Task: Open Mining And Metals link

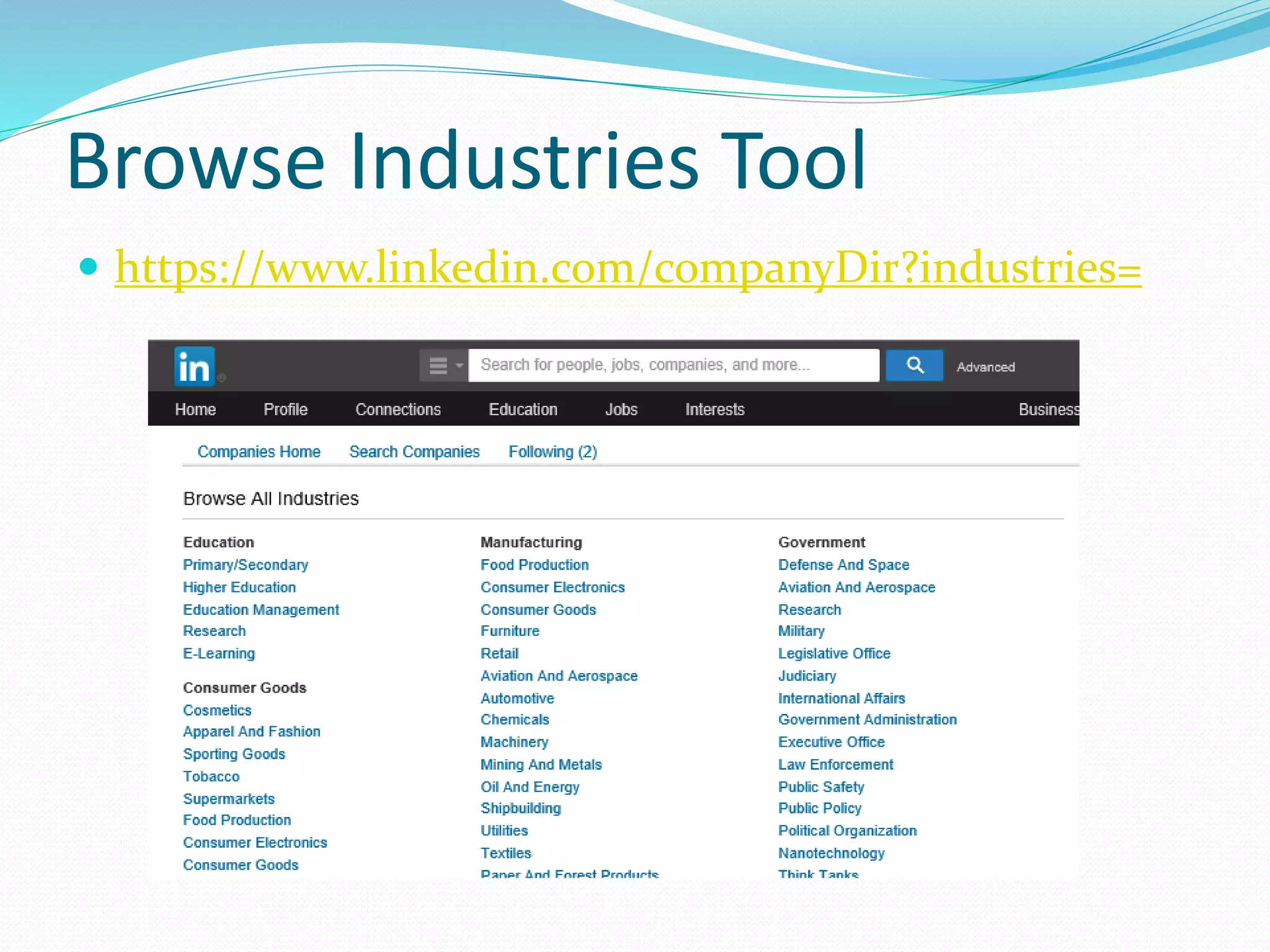Action: (541, 765)
